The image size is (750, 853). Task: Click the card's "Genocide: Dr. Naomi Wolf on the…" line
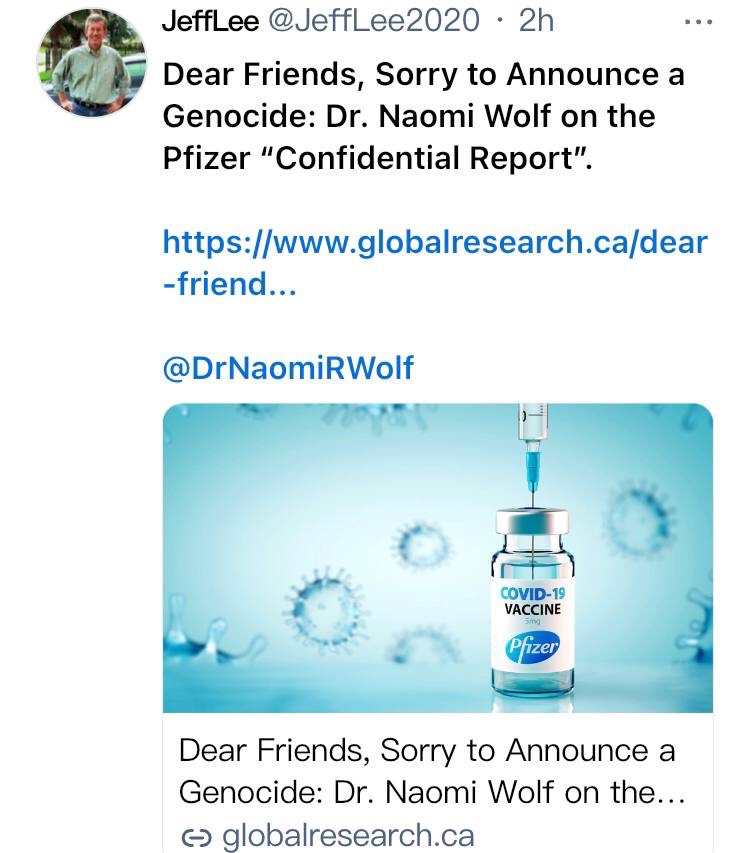click(431, 792)
